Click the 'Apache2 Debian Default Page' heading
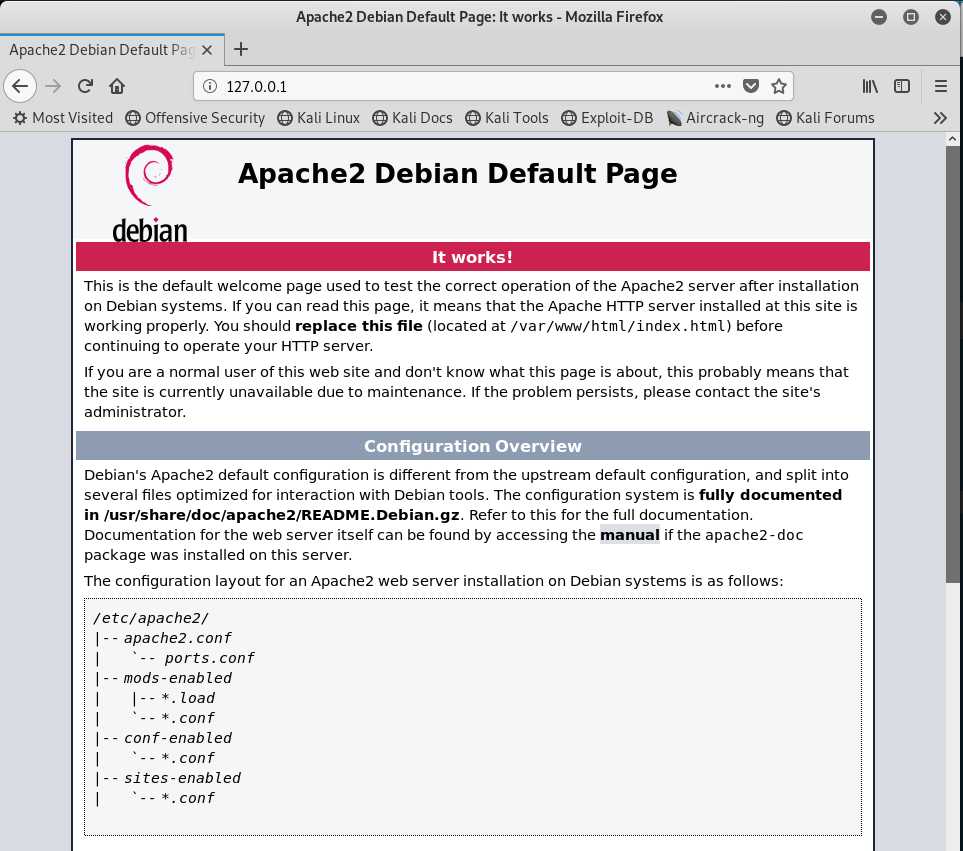Viewport: 963px width, 851px height. pos(458,173)
